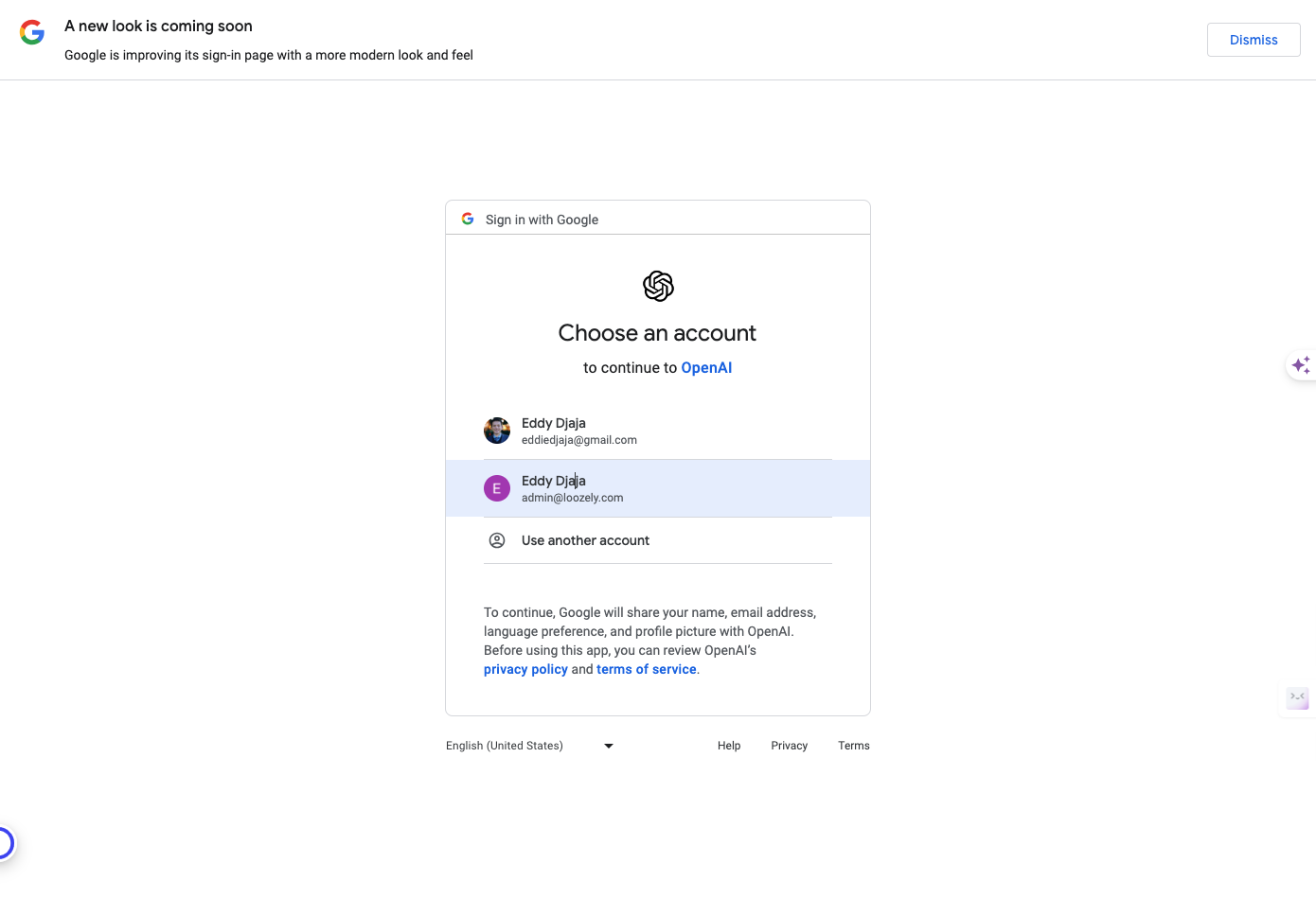This screenshot has height=916, width=1316.
Task: Click the purple E avatar for admin@loozely.com
Action: 497,488
